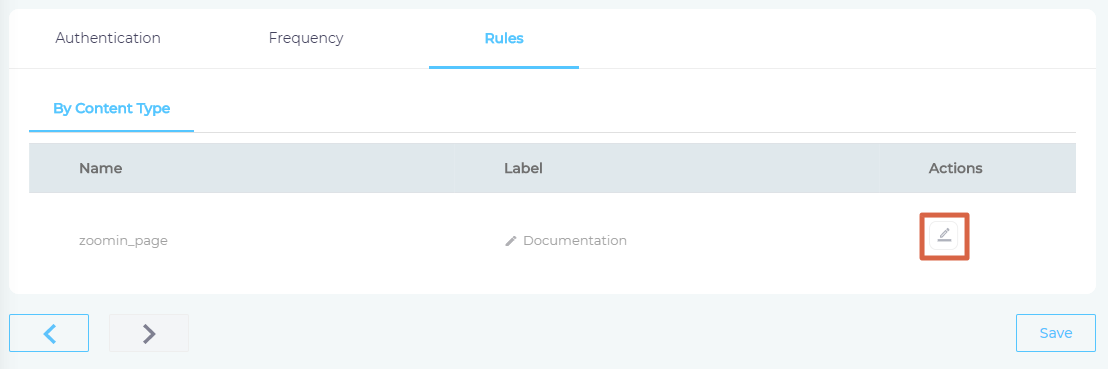
Task: Click the pencil icon beside Documentation label
Action: (x=511, y=241)
